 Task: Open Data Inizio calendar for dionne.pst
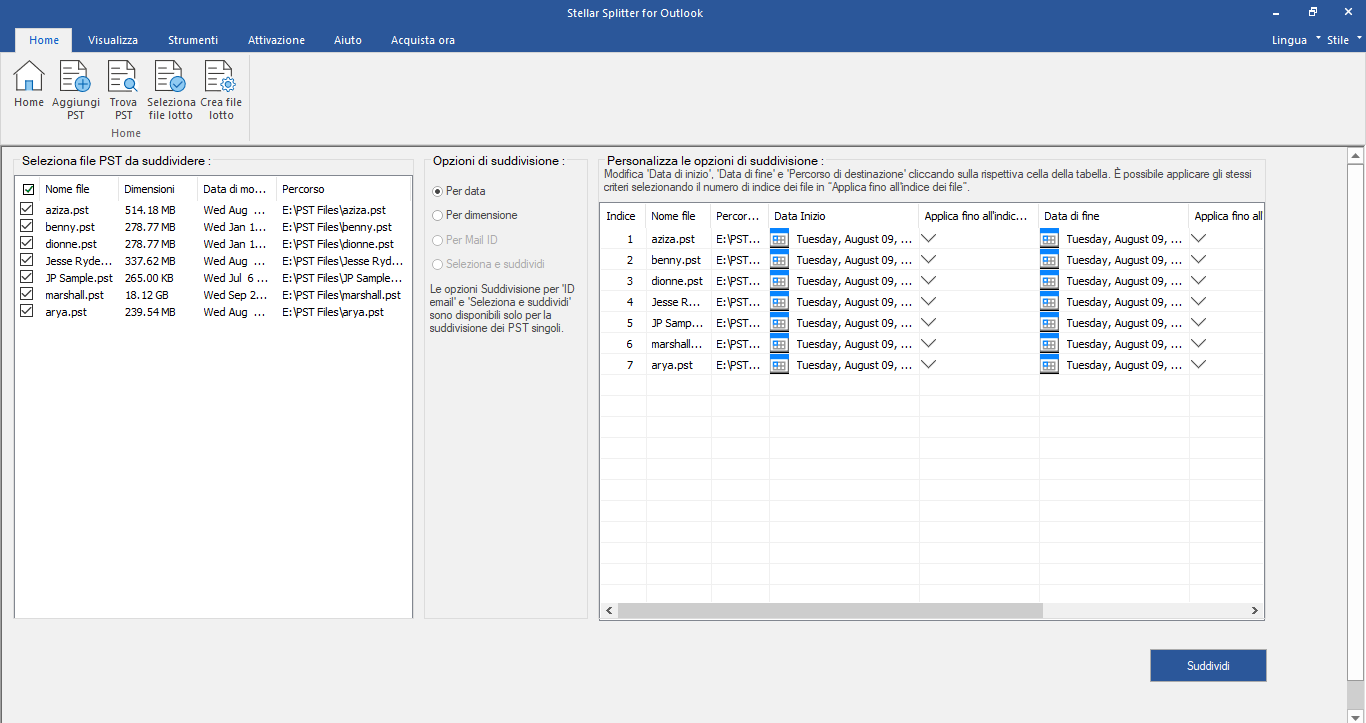[x=779, y=281]
